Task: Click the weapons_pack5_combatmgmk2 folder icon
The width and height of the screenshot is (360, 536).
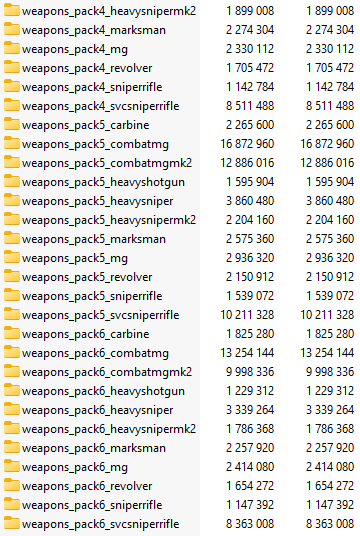Action: point(12,162)
